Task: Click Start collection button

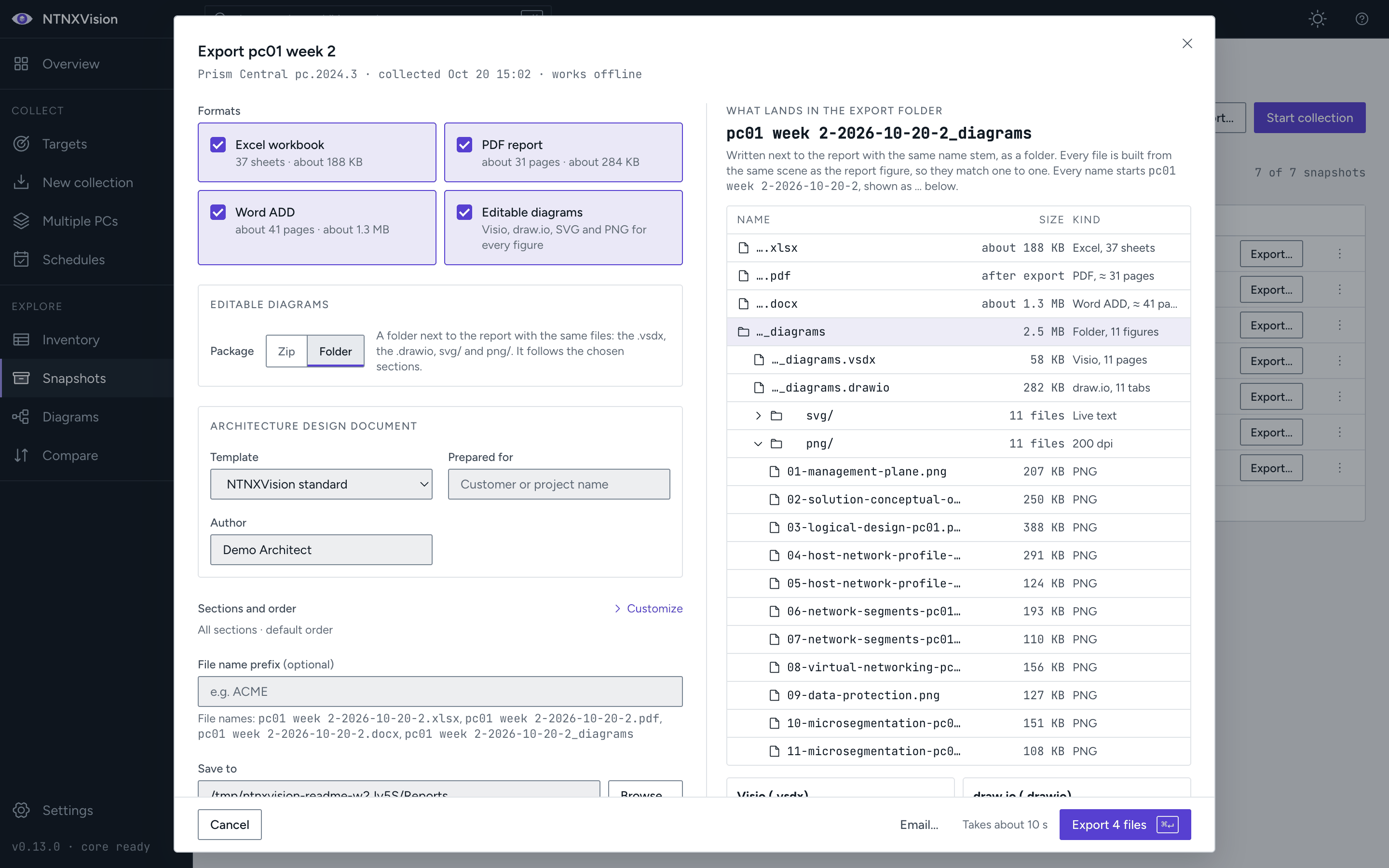Action: click(1309, 118)
